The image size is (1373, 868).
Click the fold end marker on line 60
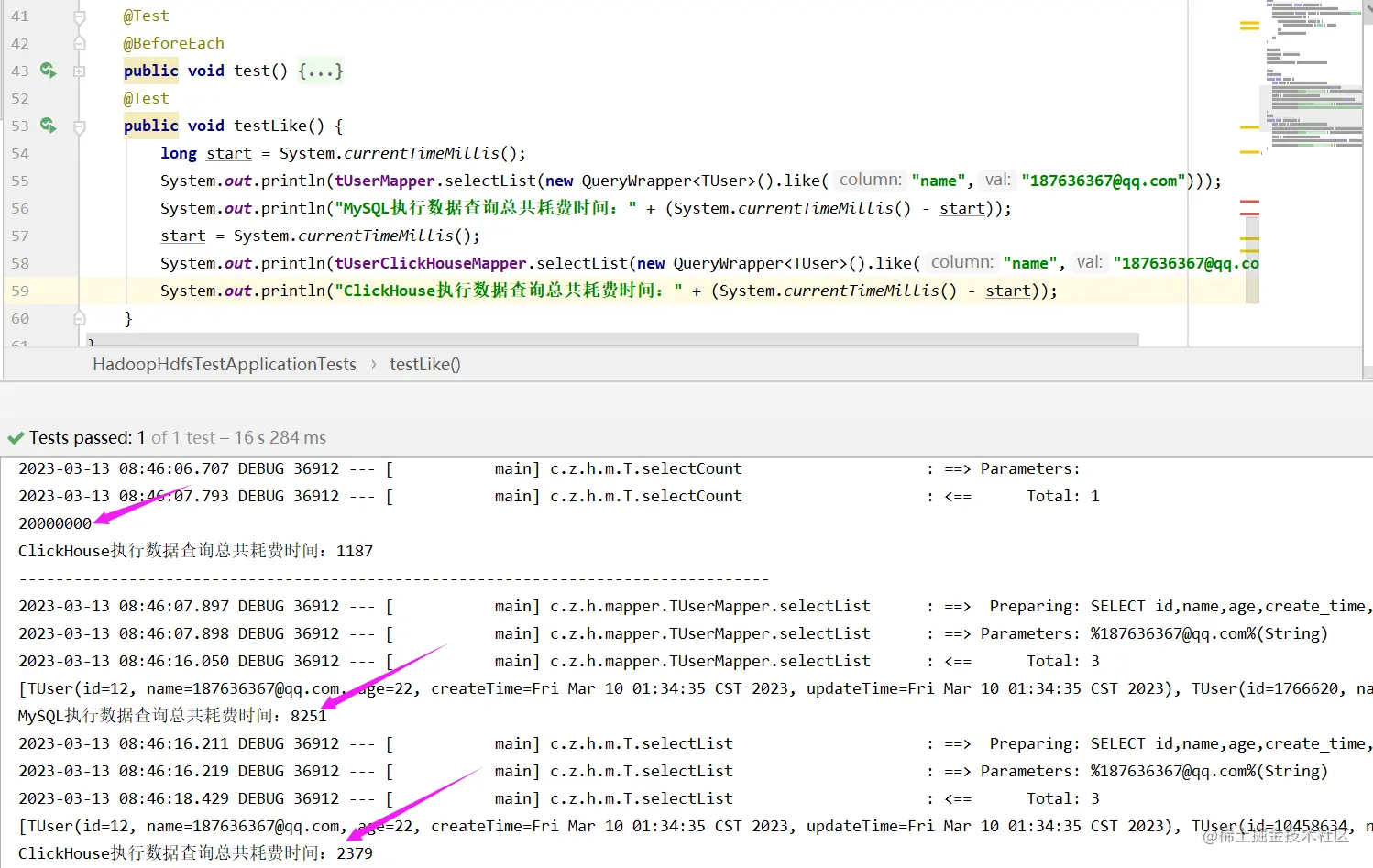(x=80, y=318)
